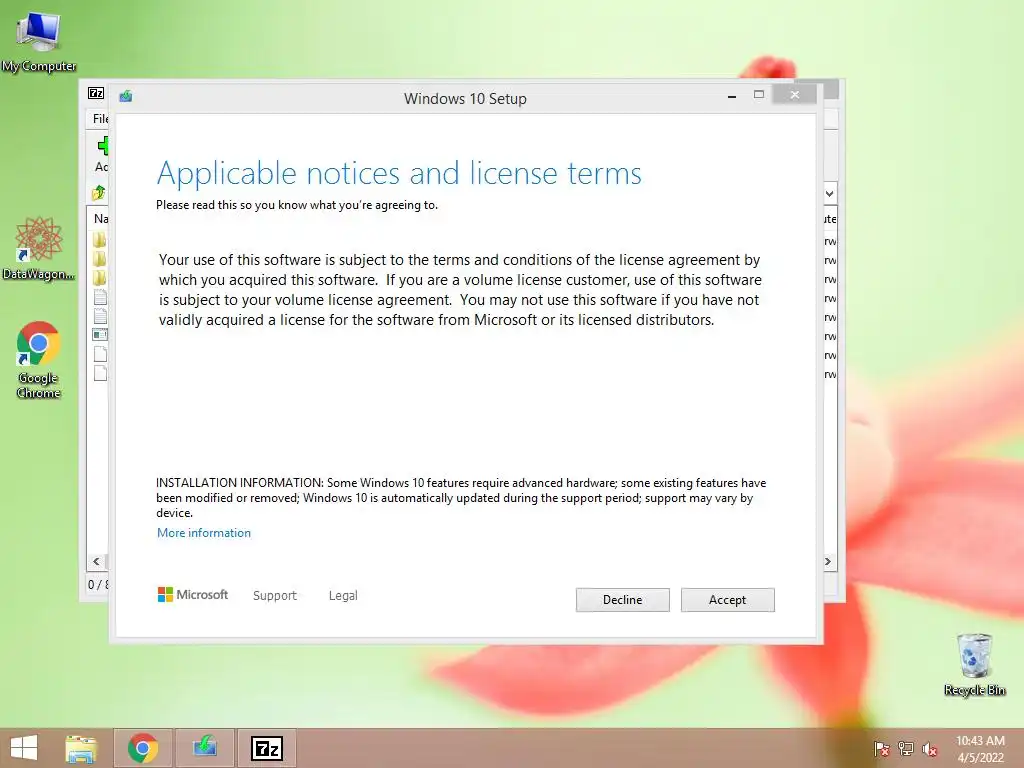
Task: Select the setup application file icon in 7-Zip
Action: [100, 335]
